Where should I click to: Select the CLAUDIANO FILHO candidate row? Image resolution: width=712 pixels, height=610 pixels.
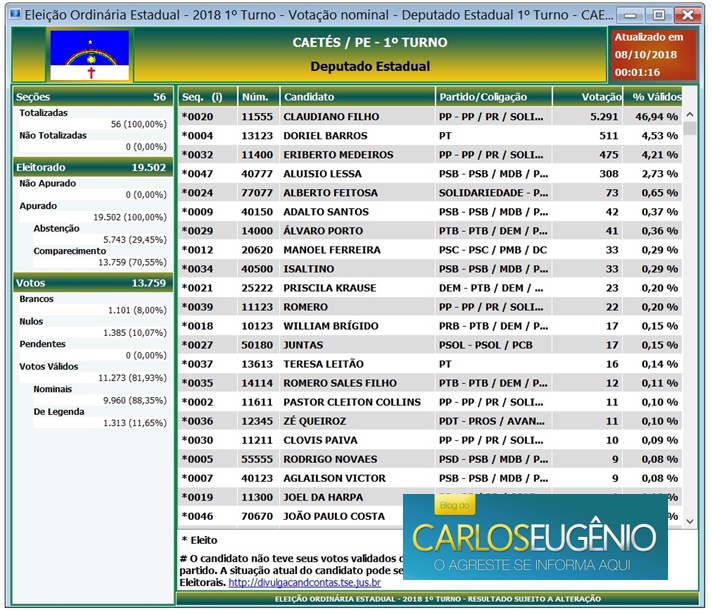pyautogui.click(x=430, y=117)
